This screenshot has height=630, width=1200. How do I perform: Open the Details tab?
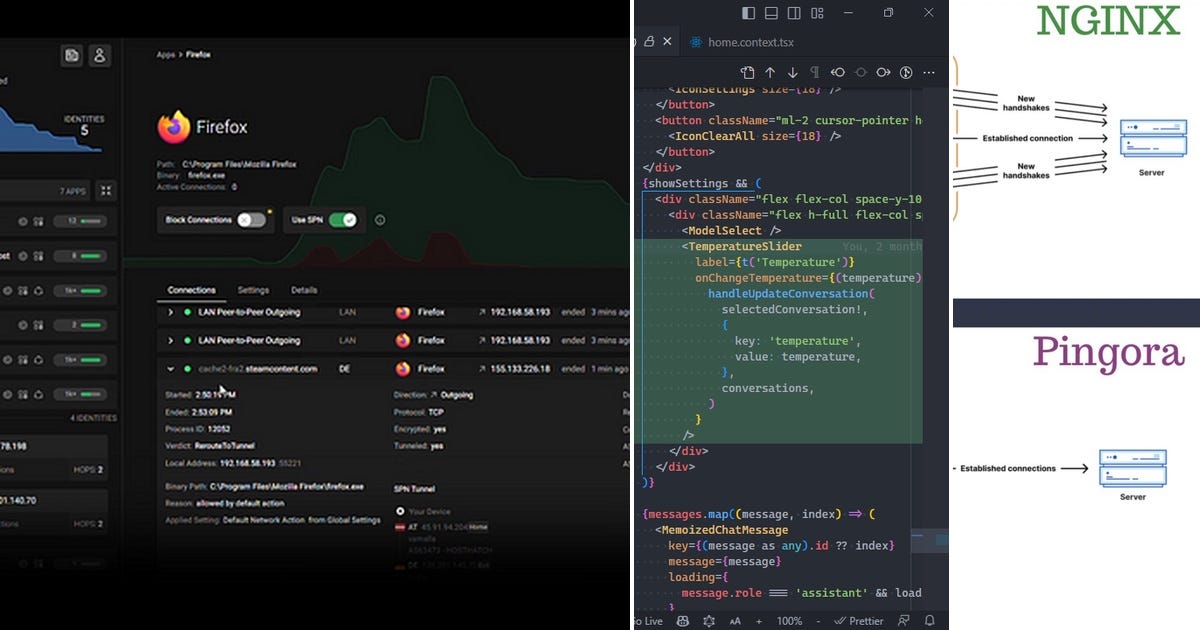point(304,290)
